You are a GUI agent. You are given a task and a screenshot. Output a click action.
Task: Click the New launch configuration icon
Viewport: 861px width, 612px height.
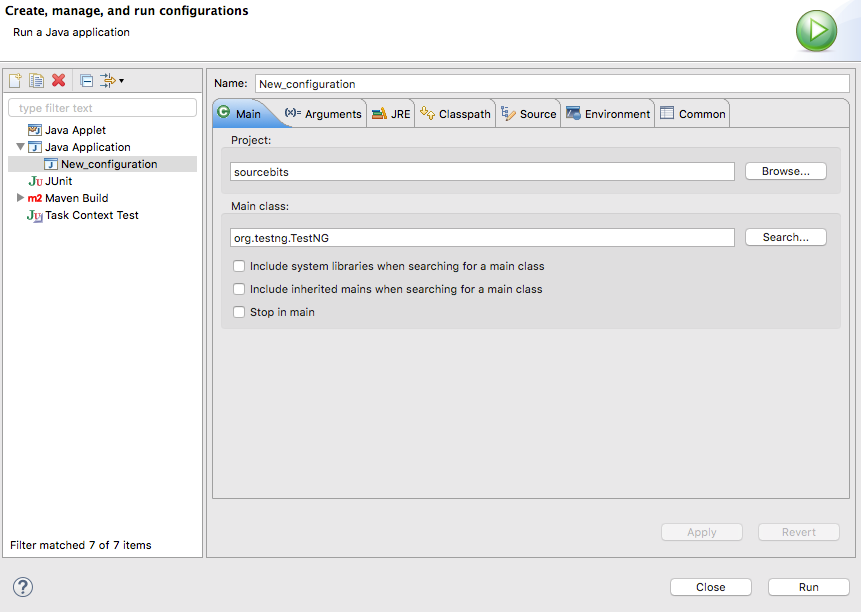[x=15, y=81]
